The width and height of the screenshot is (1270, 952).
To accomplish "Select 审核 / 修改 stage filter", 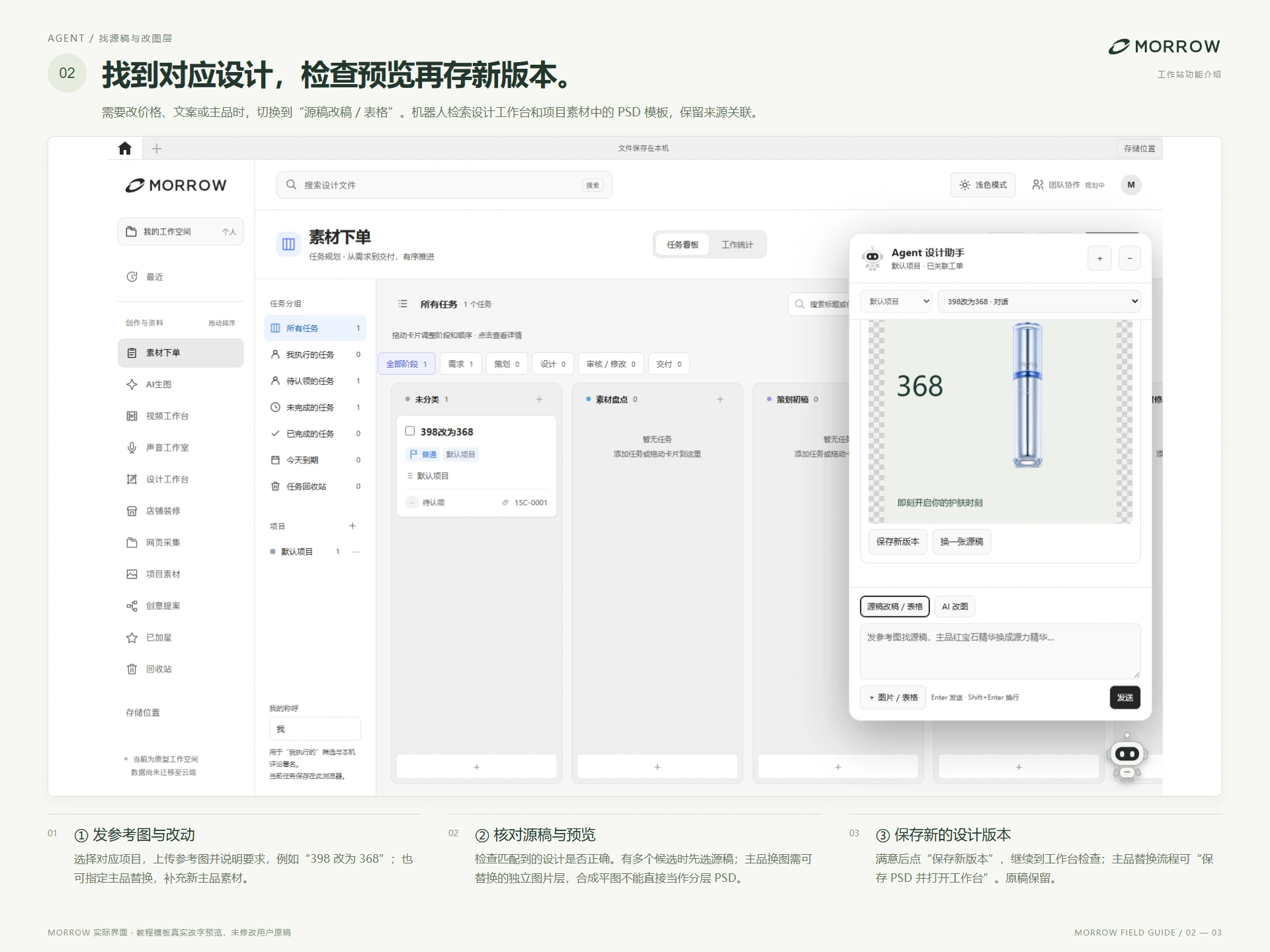I will tap(611, 364).
